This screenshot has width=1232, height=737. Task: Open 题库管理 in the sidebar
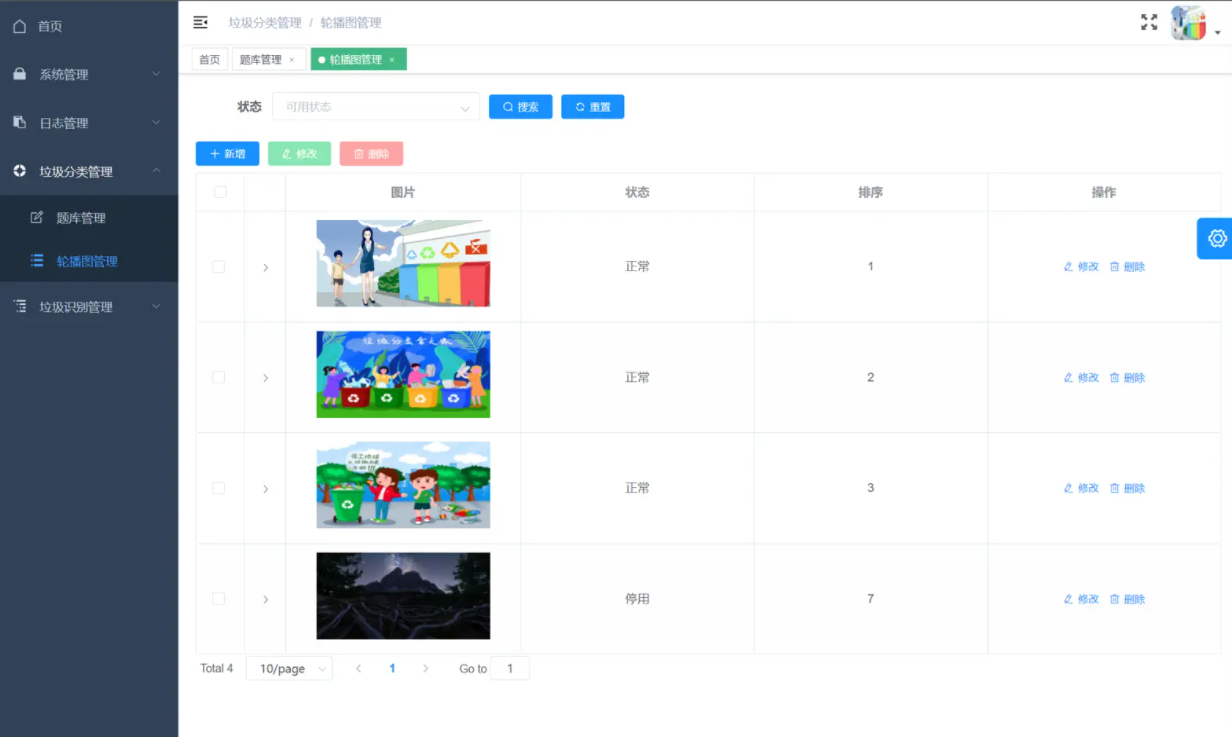click(89, 218)
